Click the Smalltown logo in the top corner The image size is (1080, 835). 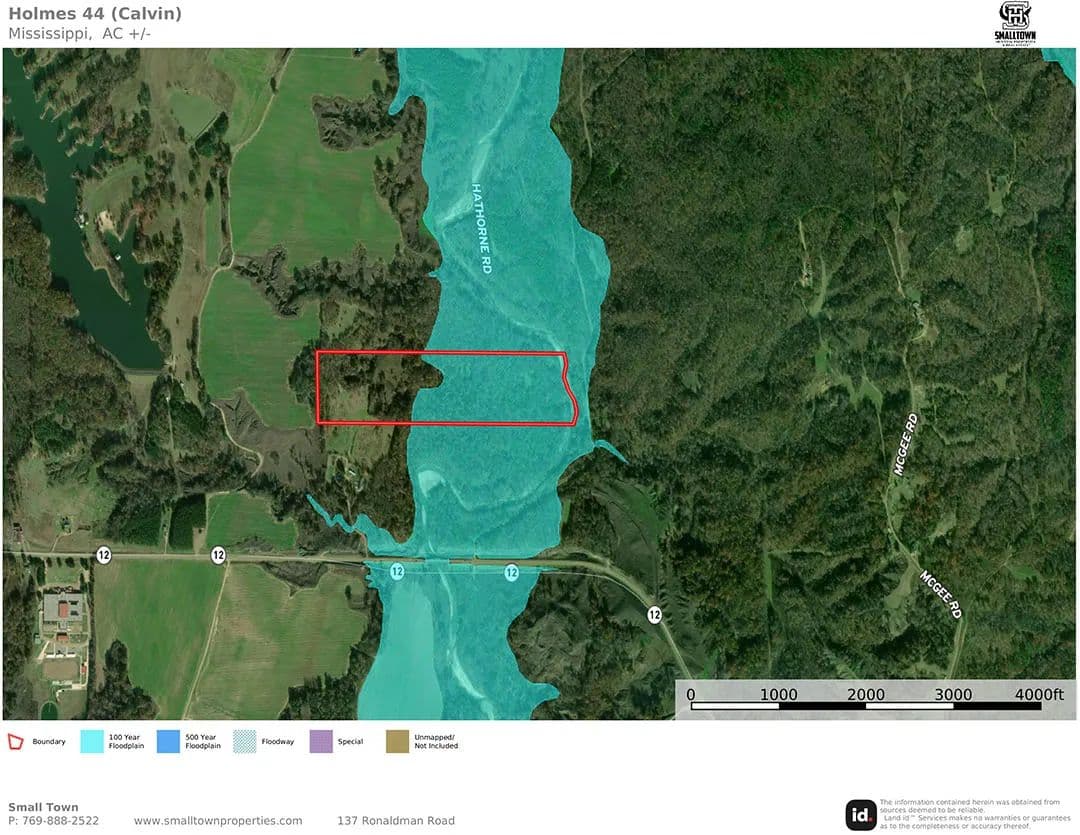[x=1016, y=23]
